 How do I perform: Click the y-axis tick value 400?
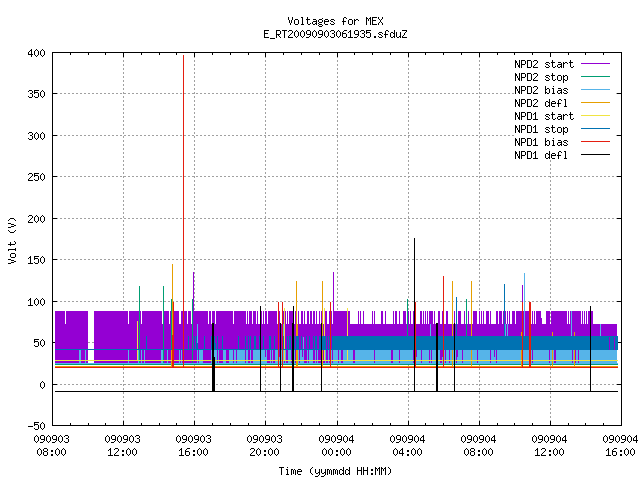(x=36, y=53)
